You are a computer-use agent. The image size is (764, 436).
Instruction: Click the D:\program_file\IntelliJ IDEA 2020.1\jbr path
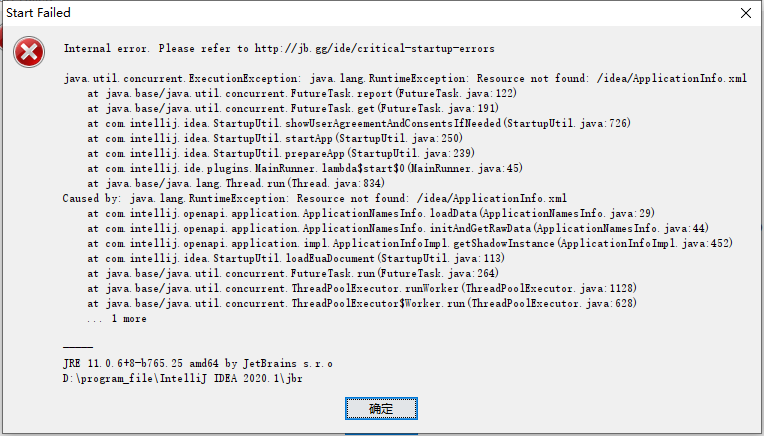(x=183, y=379)
